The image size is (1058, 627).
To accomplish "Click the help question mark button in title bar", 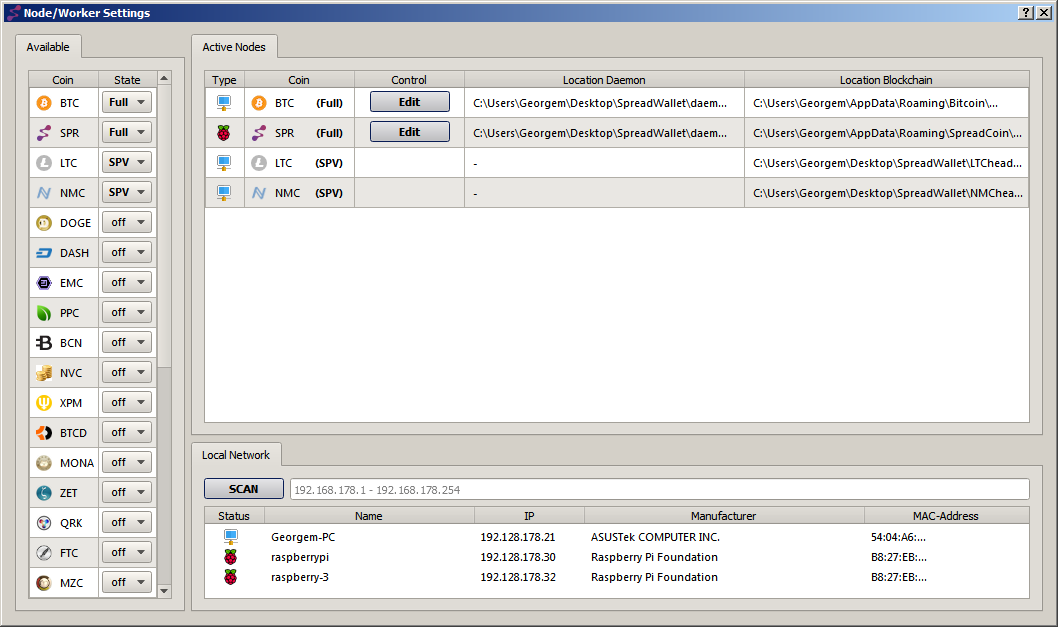I will pyautogui.click(x=1026, y=12).
